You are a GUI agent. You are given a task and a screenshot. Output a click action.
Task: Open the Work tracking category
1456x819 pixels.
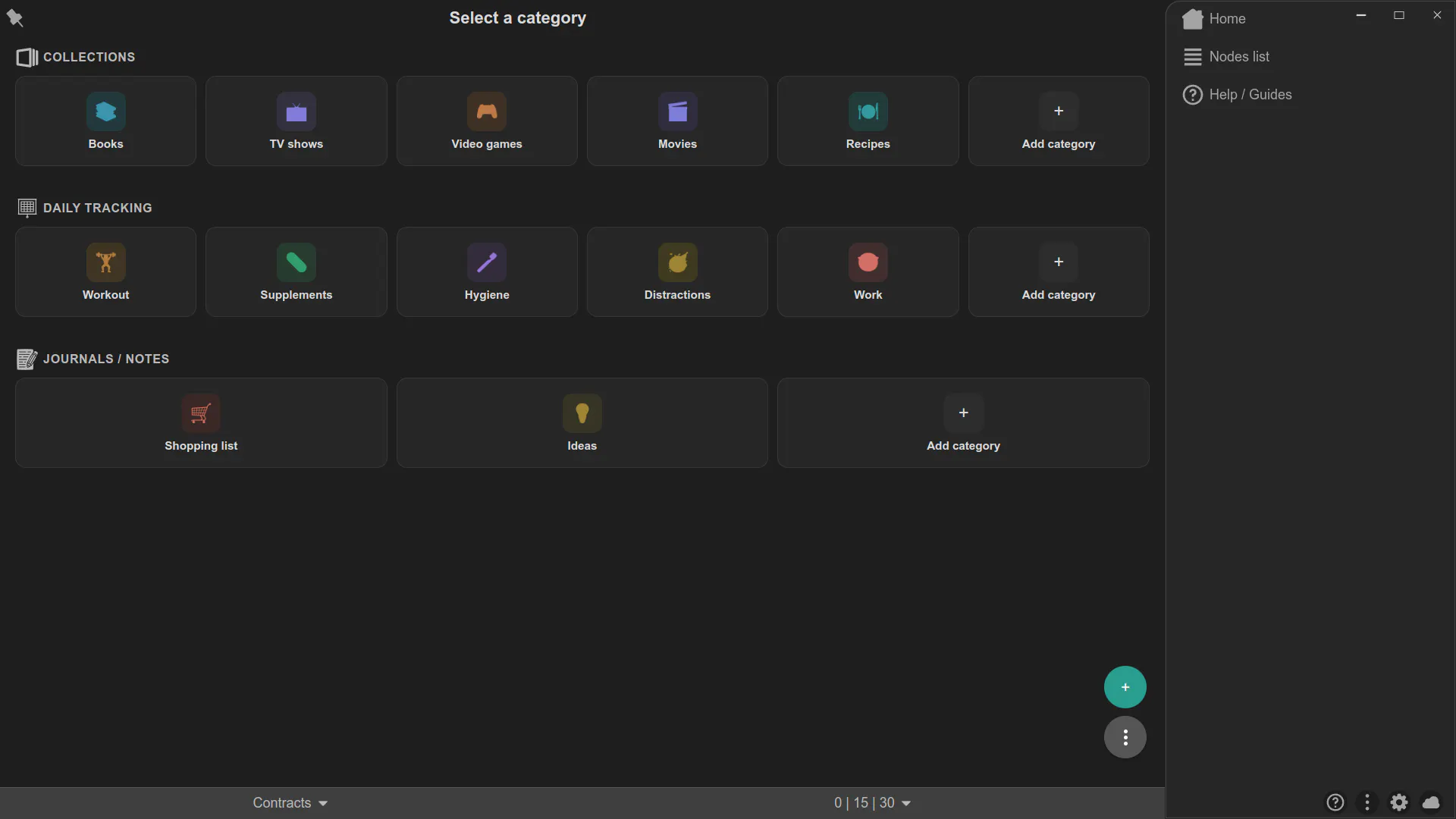coord(868,271)
